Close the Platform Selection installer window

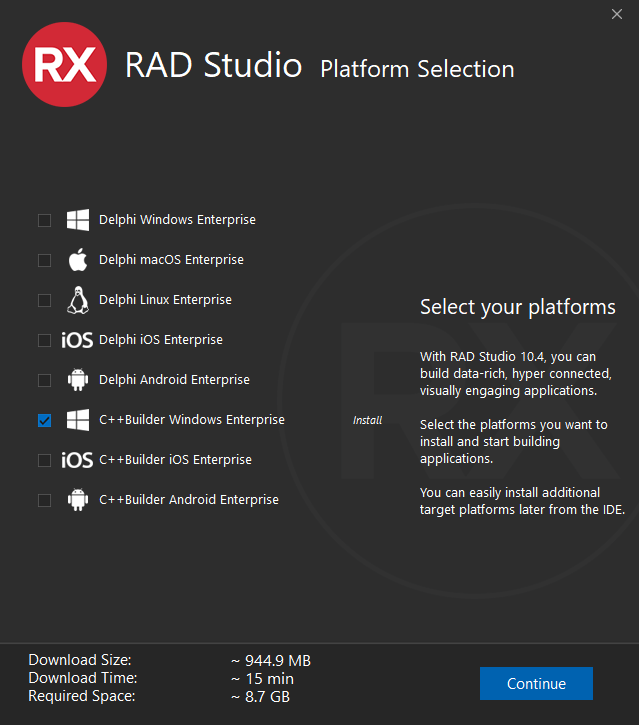click(616, 14)
